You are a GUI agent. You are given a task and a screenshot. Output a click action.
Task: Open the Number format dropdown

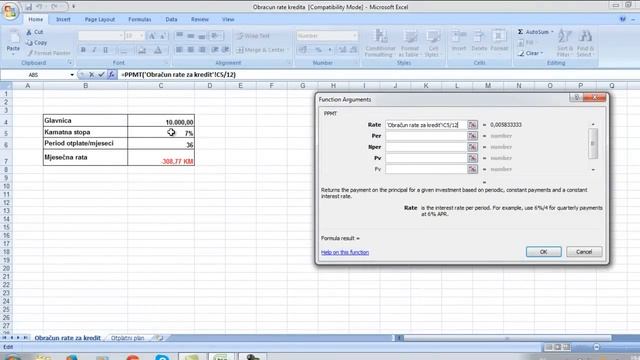coord(354,36)
